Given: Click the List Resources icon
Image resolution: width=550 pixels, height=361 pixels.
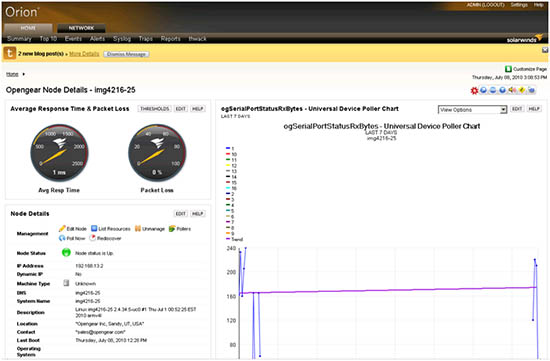Looking at the screenshot, I should 94,228.
